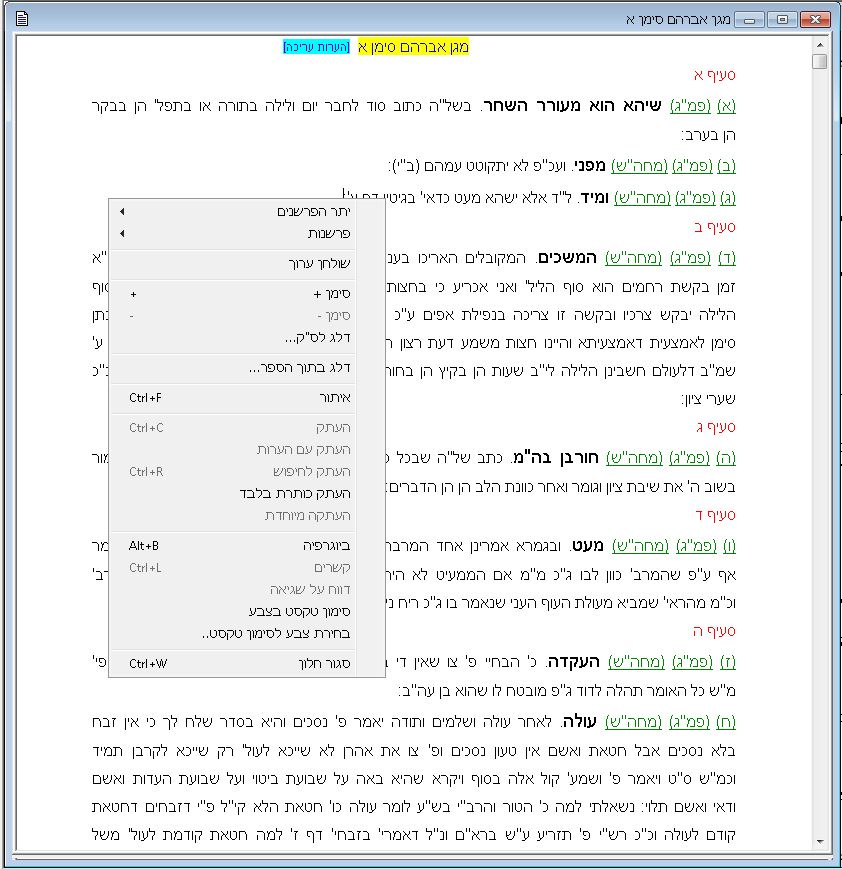Open (מחה"ש) link in paragraph (ד)

633,257
